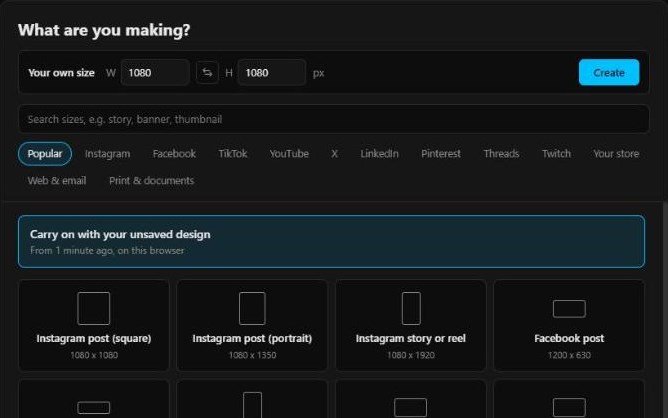Click the tall story shape icon
This screenshot has height=418, width=668.
click(411, 308)
